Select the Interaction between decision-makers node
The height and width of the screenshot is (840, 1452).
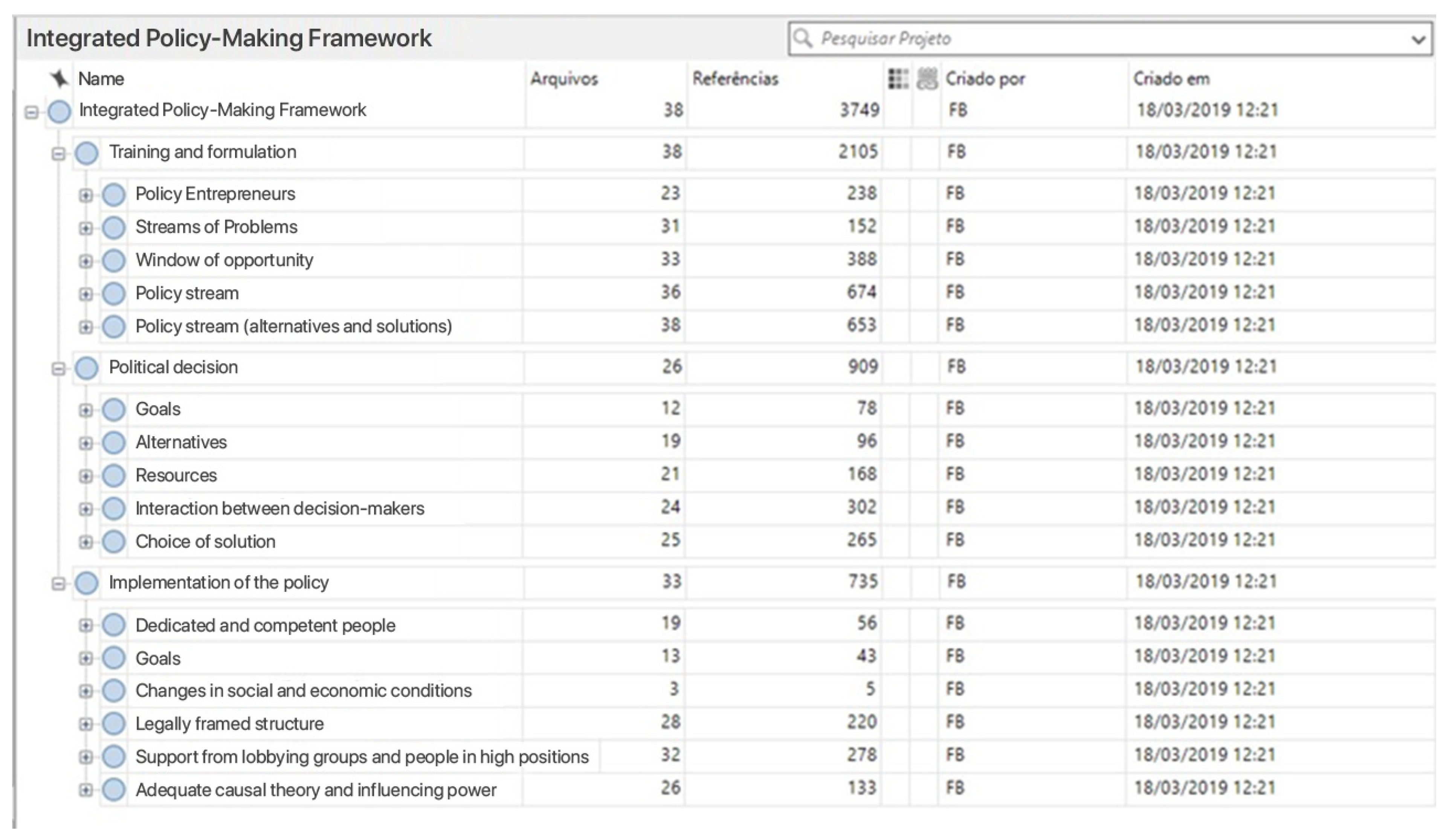click(x=279, y=509)
